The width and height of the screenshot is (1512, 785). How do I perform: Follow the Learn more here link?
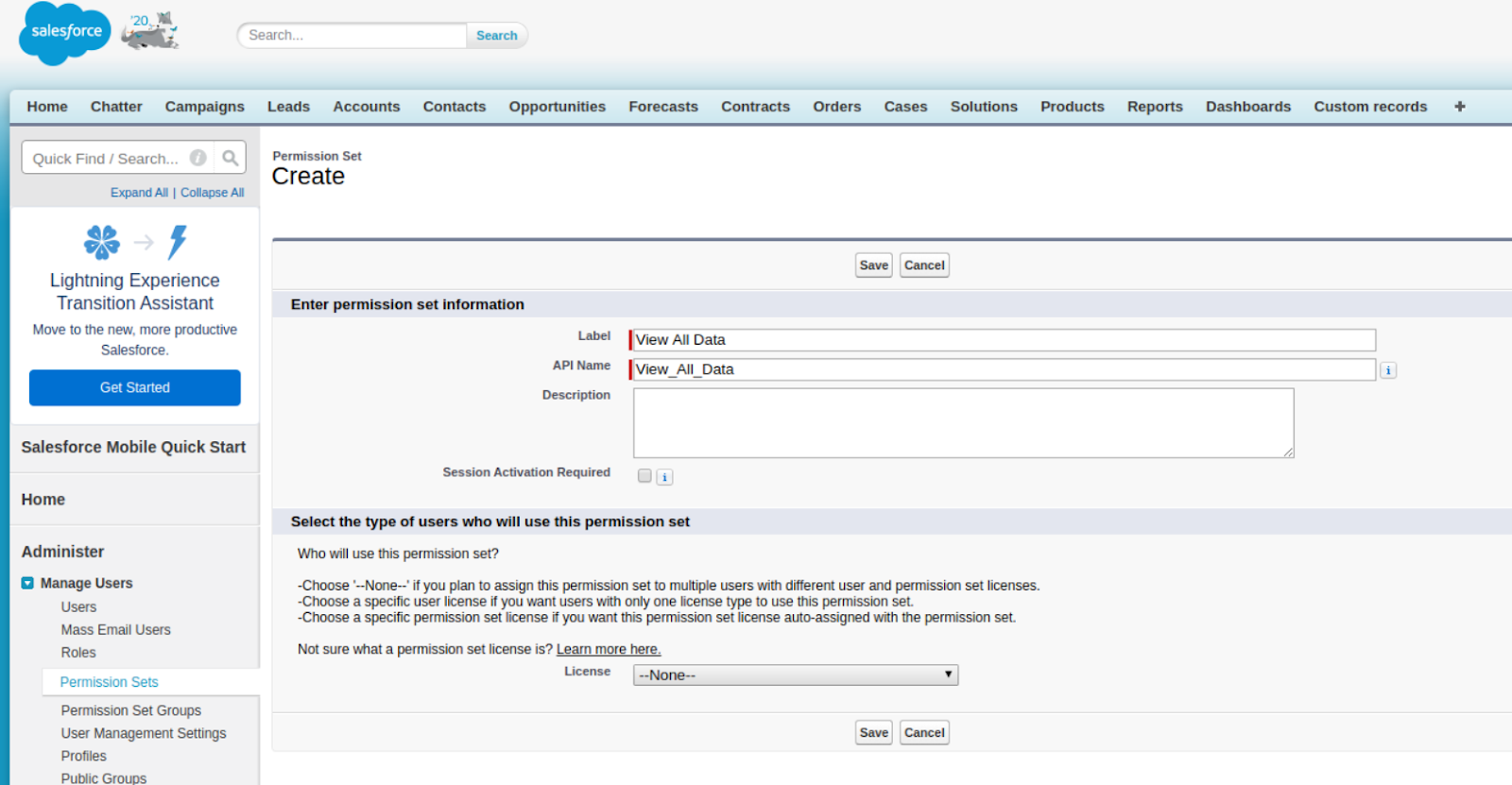point(609,649)
